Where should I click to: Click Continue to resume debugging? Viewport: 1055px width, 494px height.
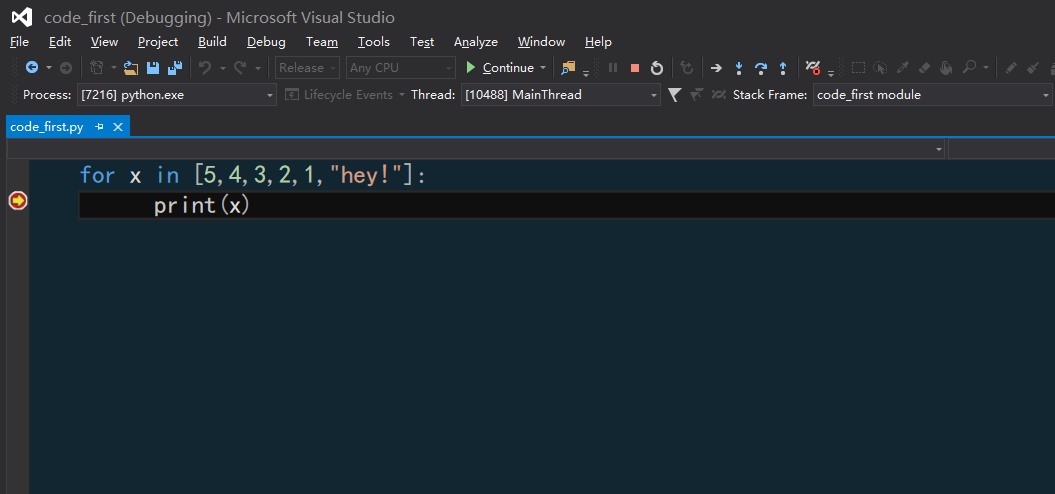point(501,67)
